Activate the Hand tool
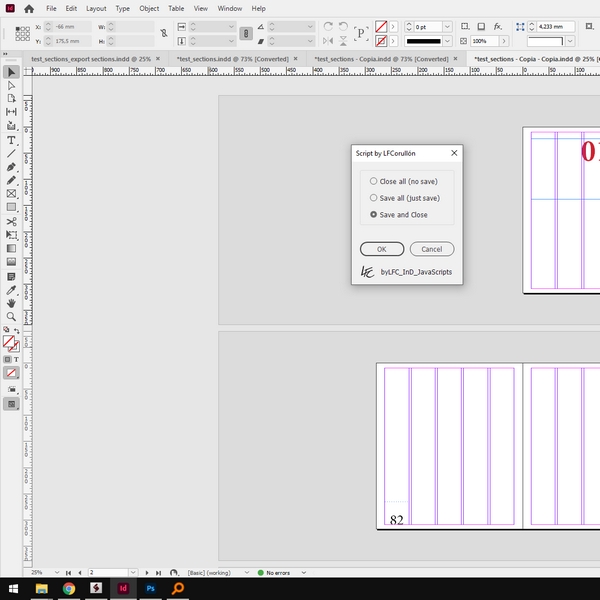The height and width of the screenshot is (600, 600). coord(11,303)
